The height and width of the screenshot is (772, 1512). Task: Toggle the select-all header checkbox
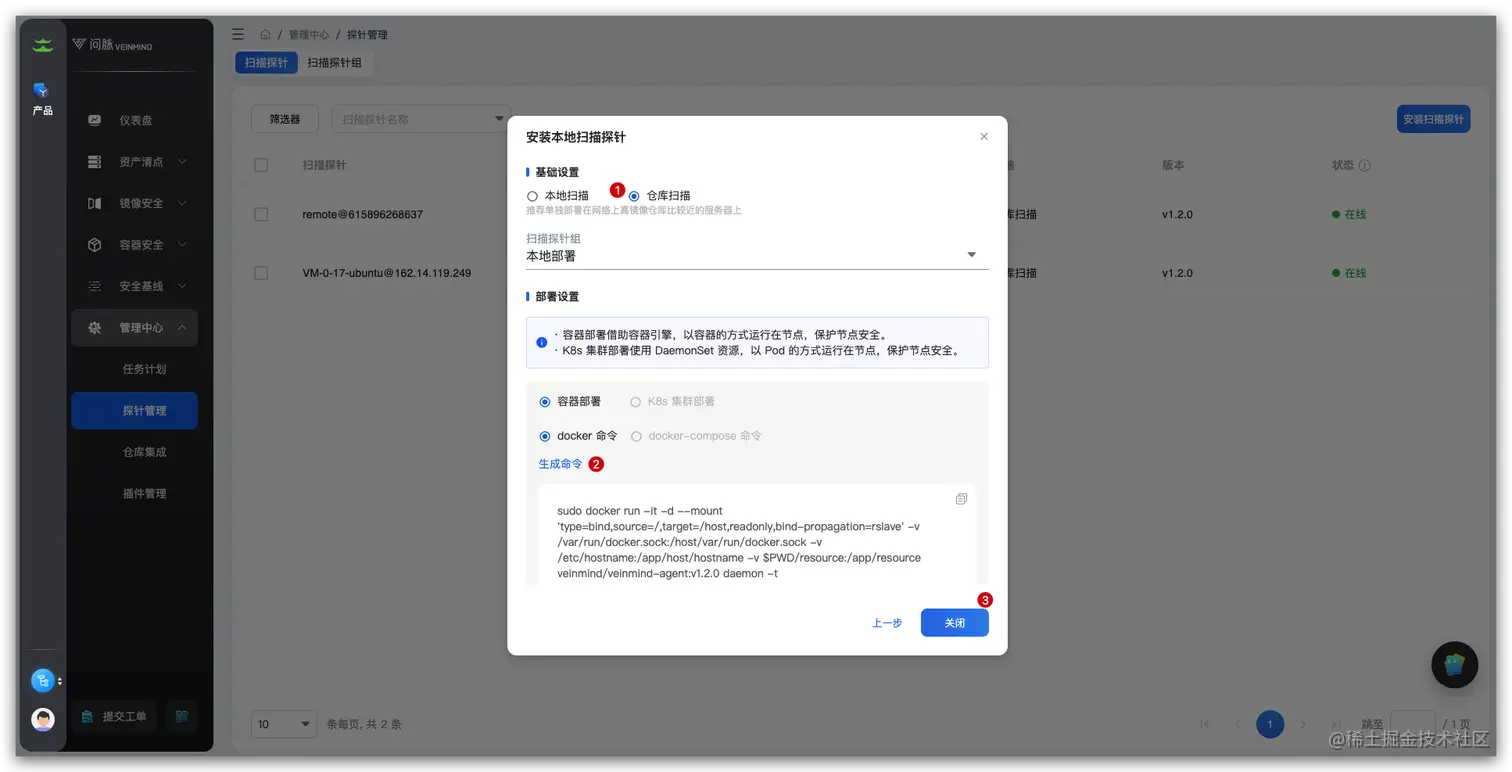click(x=261, y=165)
